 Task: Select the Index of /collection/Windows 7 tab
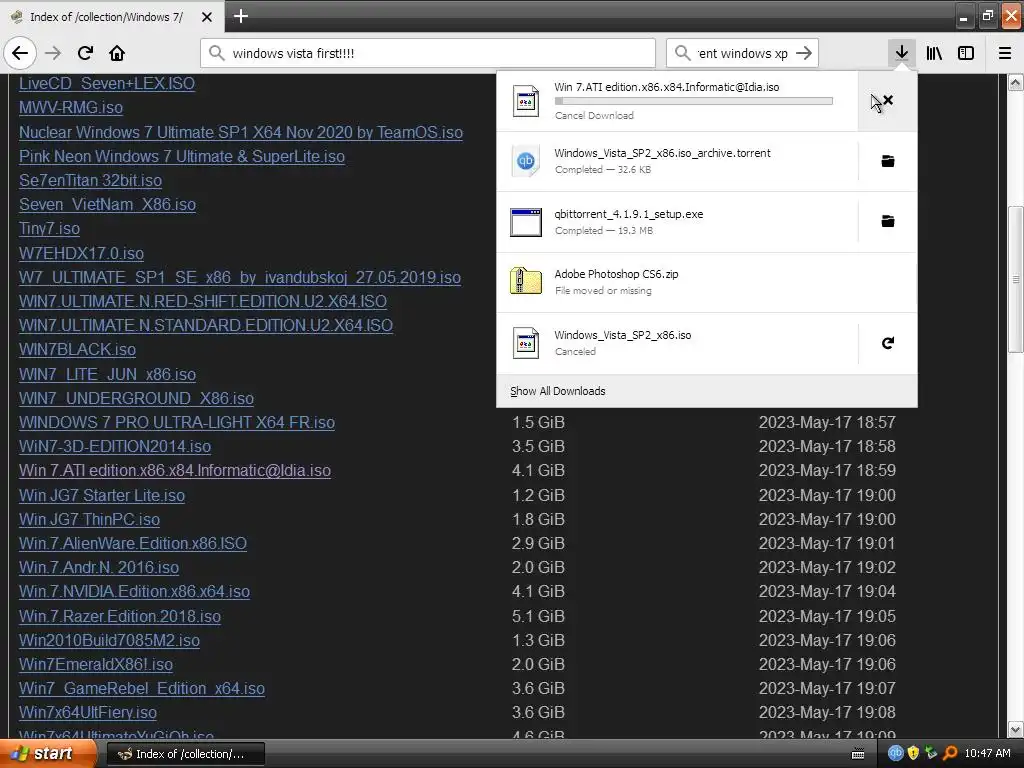112,17
